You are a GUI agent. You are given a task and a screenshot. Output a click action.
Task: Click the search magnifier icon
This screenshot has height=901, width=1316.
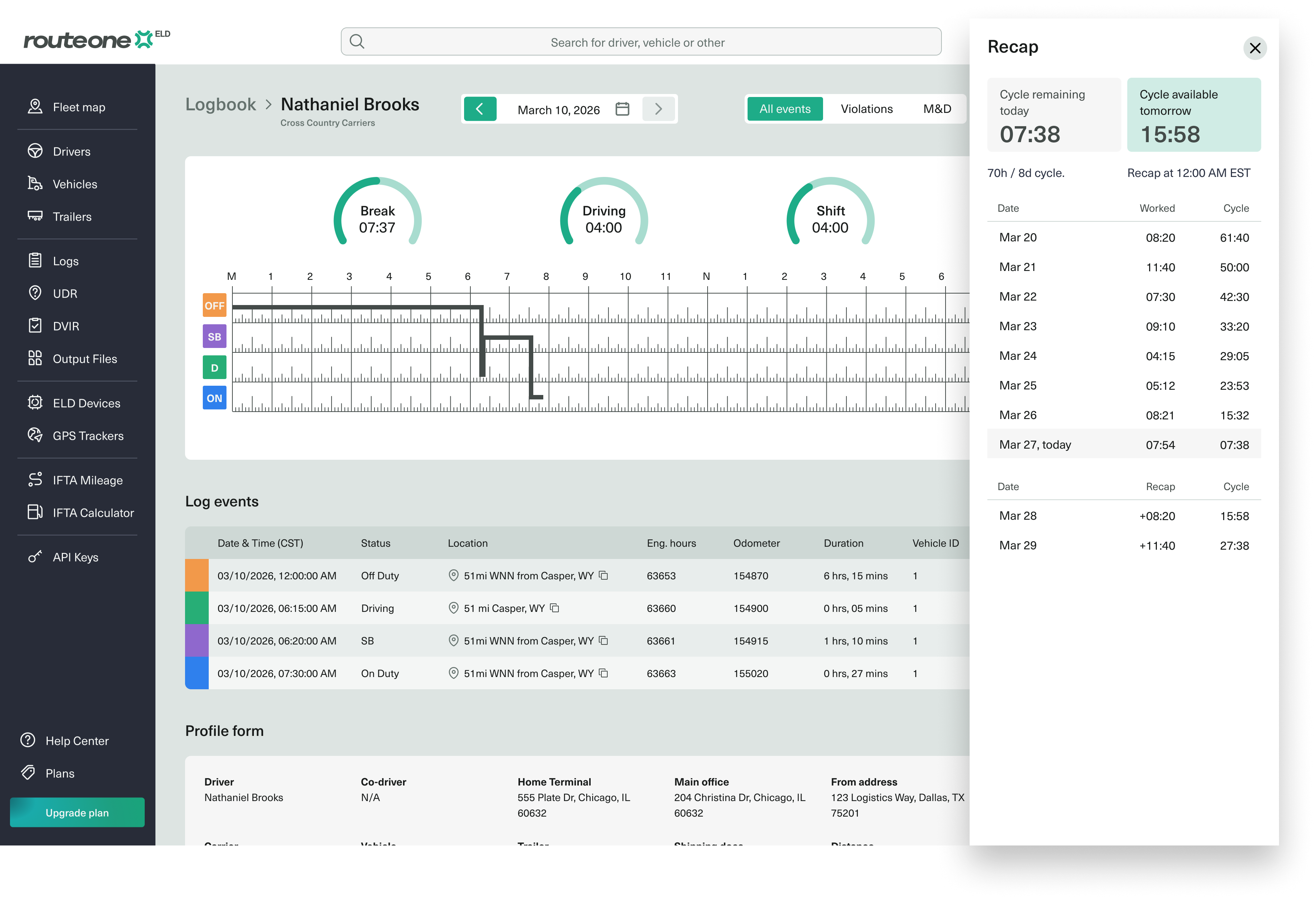tap(357, 42)
